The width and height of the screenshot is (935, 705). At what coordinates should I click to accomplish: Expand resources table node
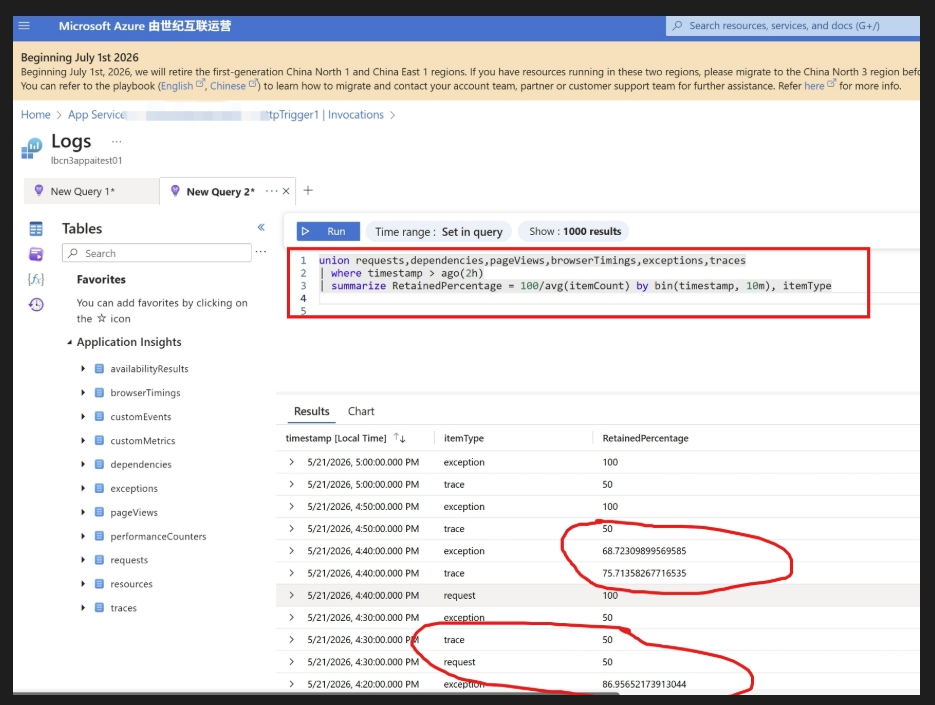[x=83, y=583]
